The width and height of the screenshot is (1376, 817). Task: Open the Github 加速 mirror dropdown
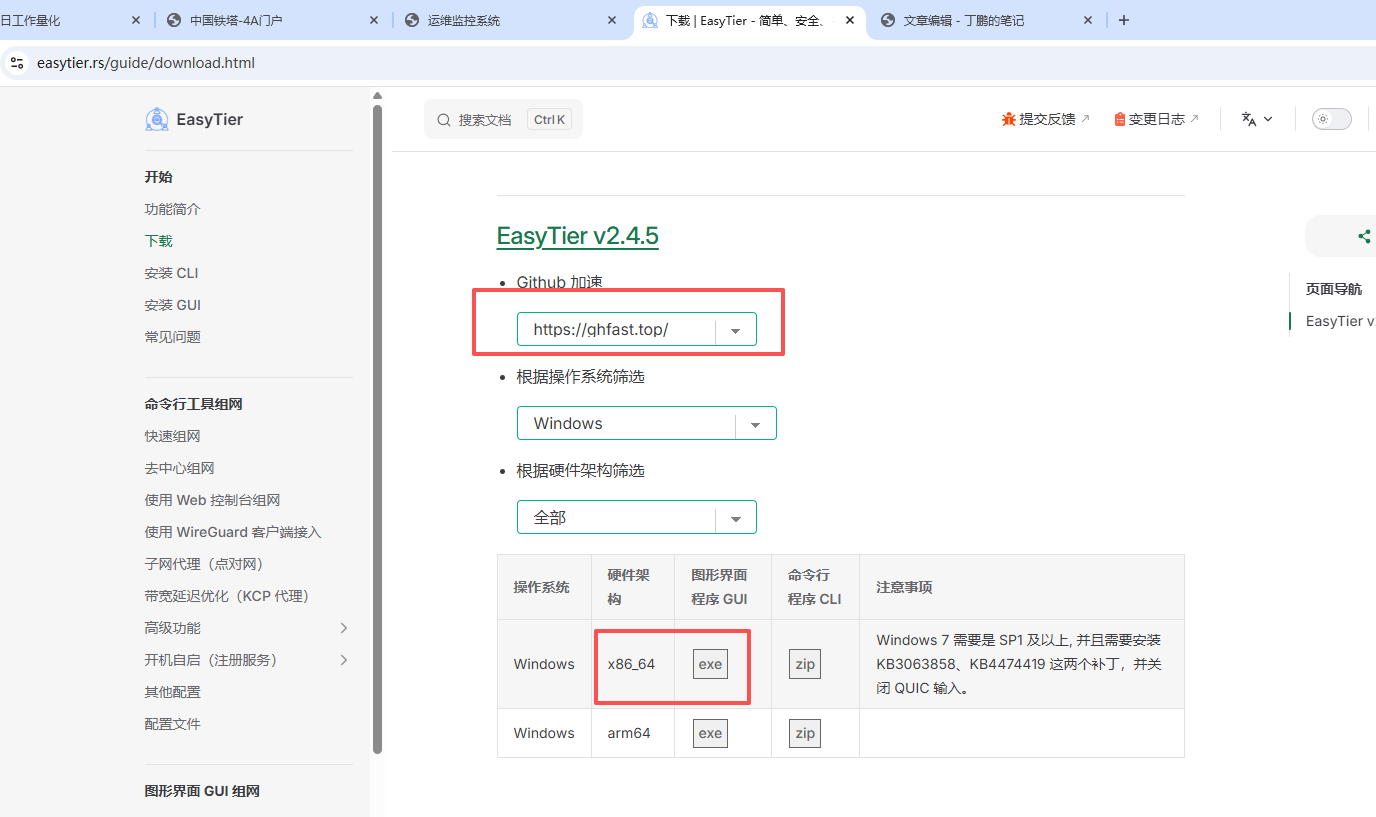[x=736, y=330]
